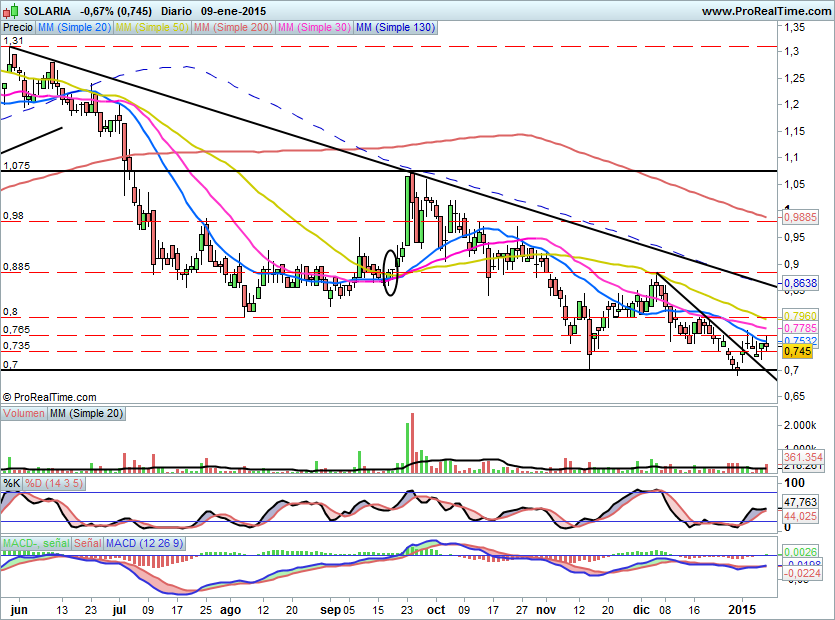Open the www.ProRealTime.com link
This screenshot has width=835, height=620.
[766, 10]
